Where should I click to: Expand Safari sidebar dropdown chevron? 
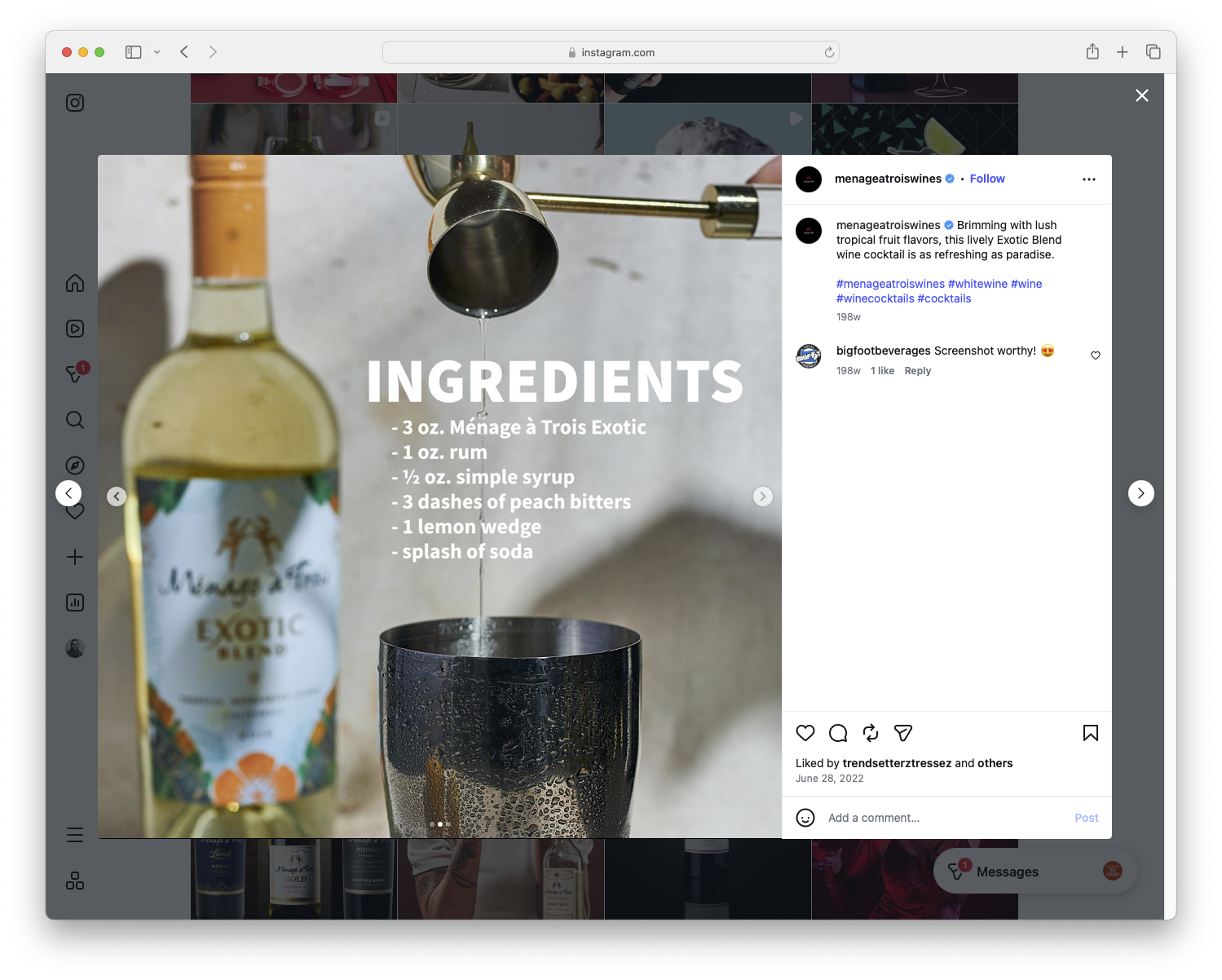coord(157,52)
